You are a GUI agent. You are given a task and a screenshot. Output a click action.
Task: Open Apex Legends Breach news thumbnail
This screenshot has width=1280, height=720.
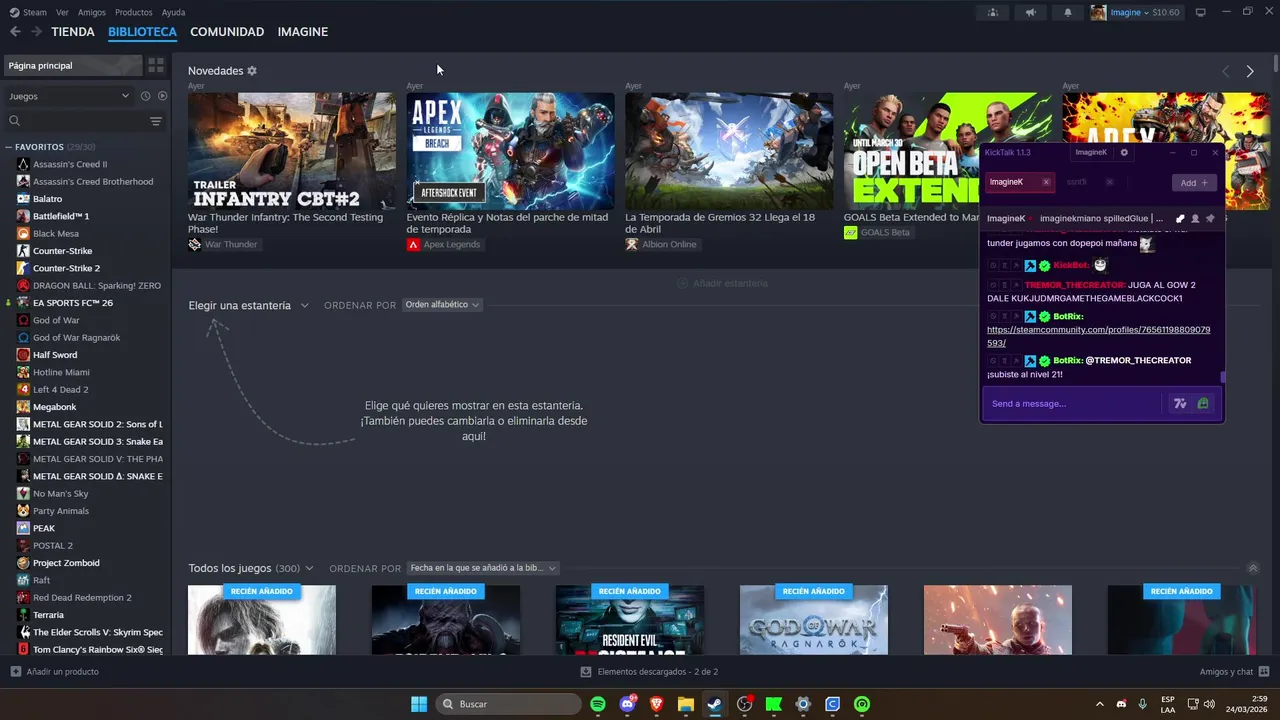(x=511, y=151)
